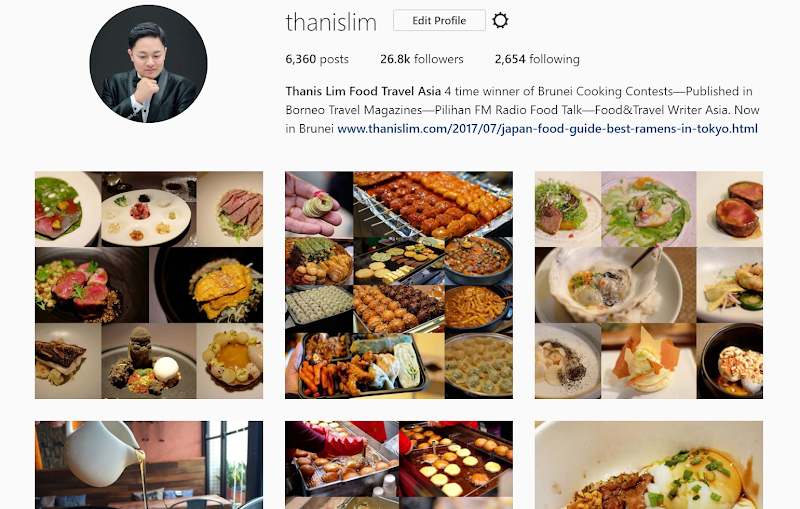Open the settings gear icon
800x509 pixels.
click(500, 20)
